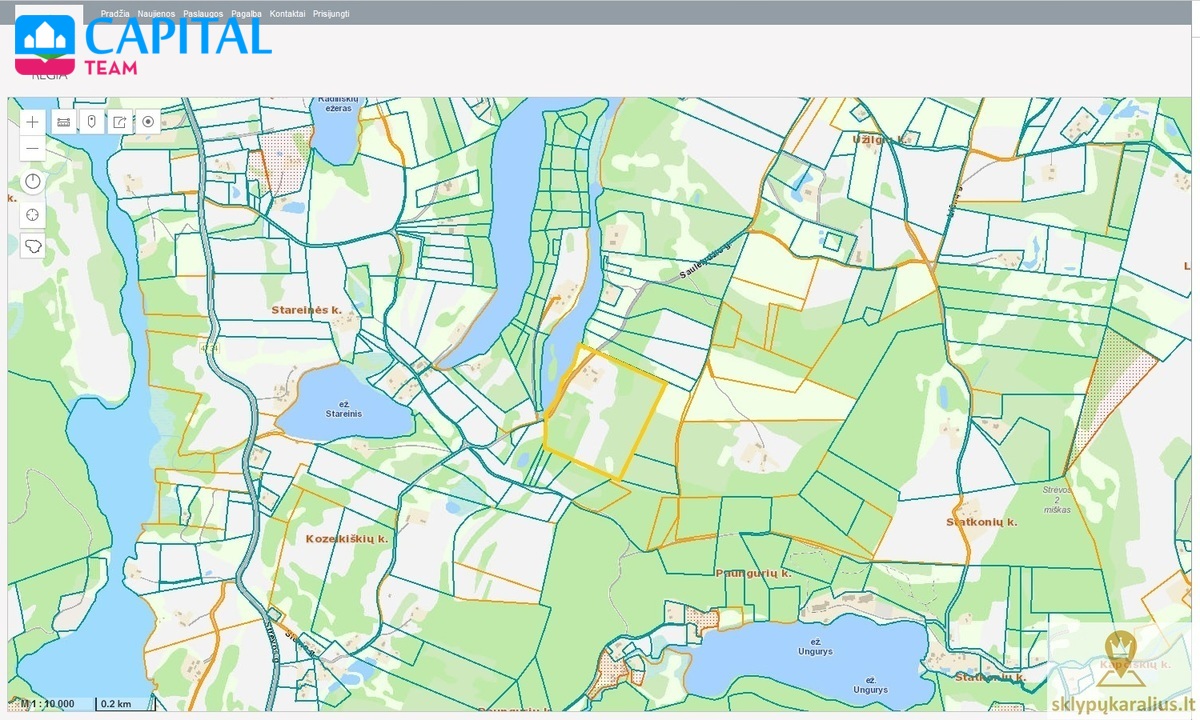
Task: Show full Lithuania extent outline button
Action: pyautogui.click(x=33, y=246)
